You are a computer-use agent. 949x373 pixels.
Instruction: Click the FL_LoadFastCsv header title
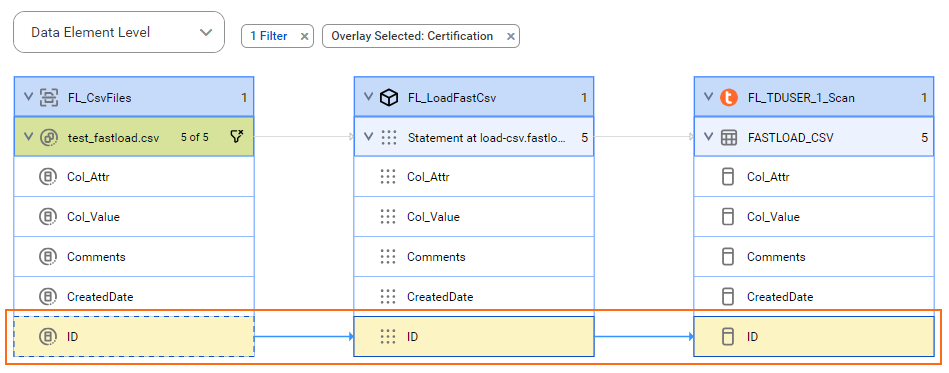[452, 97]
